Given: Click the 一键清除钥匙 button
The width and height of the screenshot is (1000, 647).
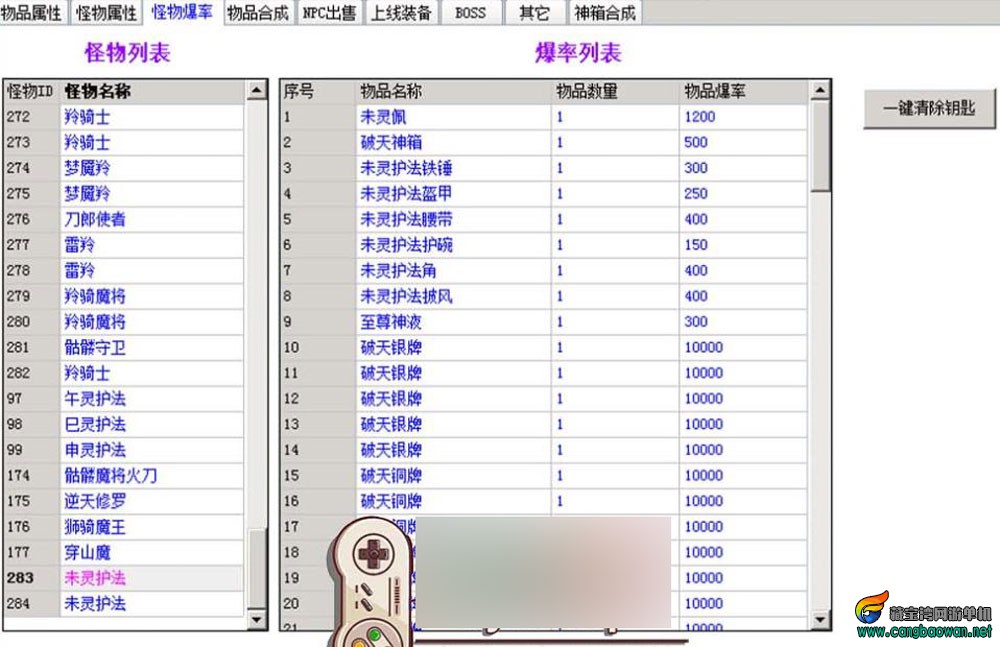Looking at the screenshot, I should [928, 110].
